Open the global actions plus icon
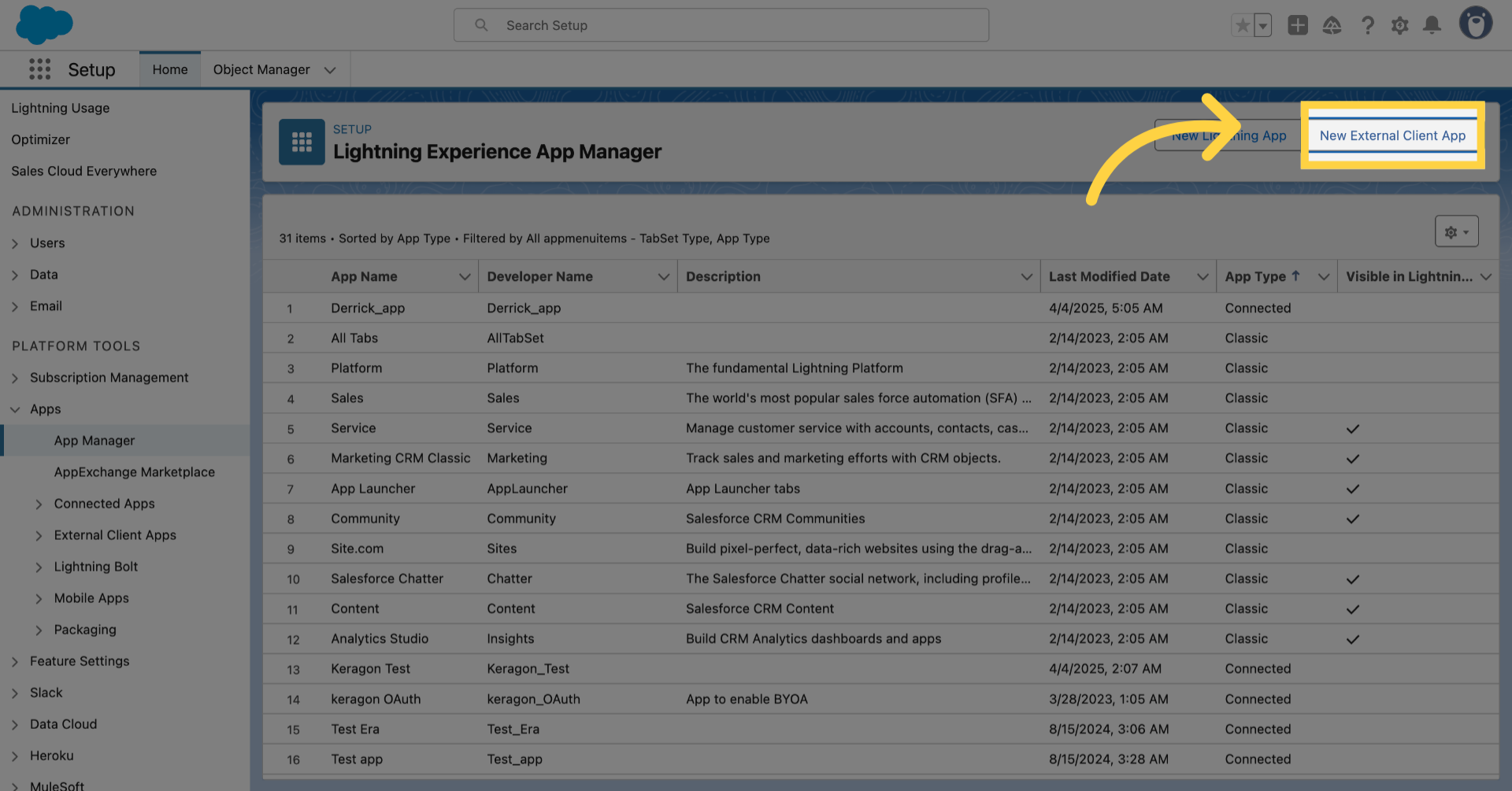 pos(1298,25)
